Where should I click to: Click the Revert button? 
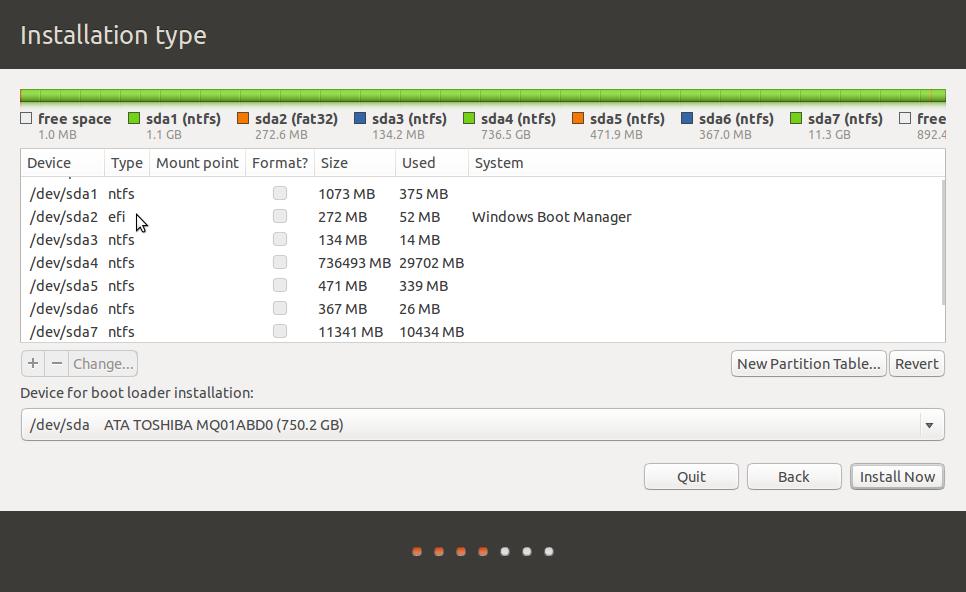click(x=916, y=363)
